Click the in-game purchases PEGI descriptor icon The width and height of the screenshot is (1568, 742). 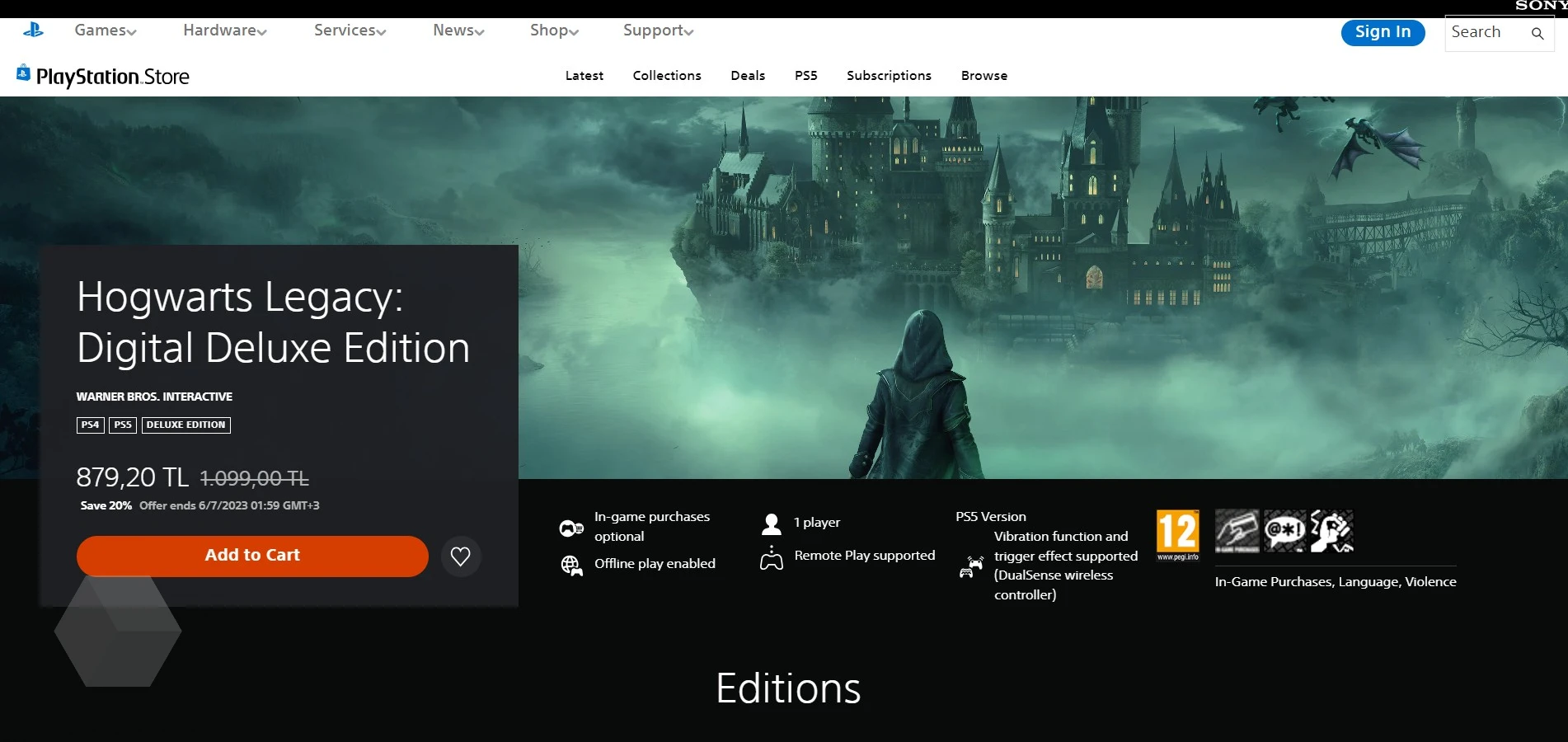coord(1237,531)
